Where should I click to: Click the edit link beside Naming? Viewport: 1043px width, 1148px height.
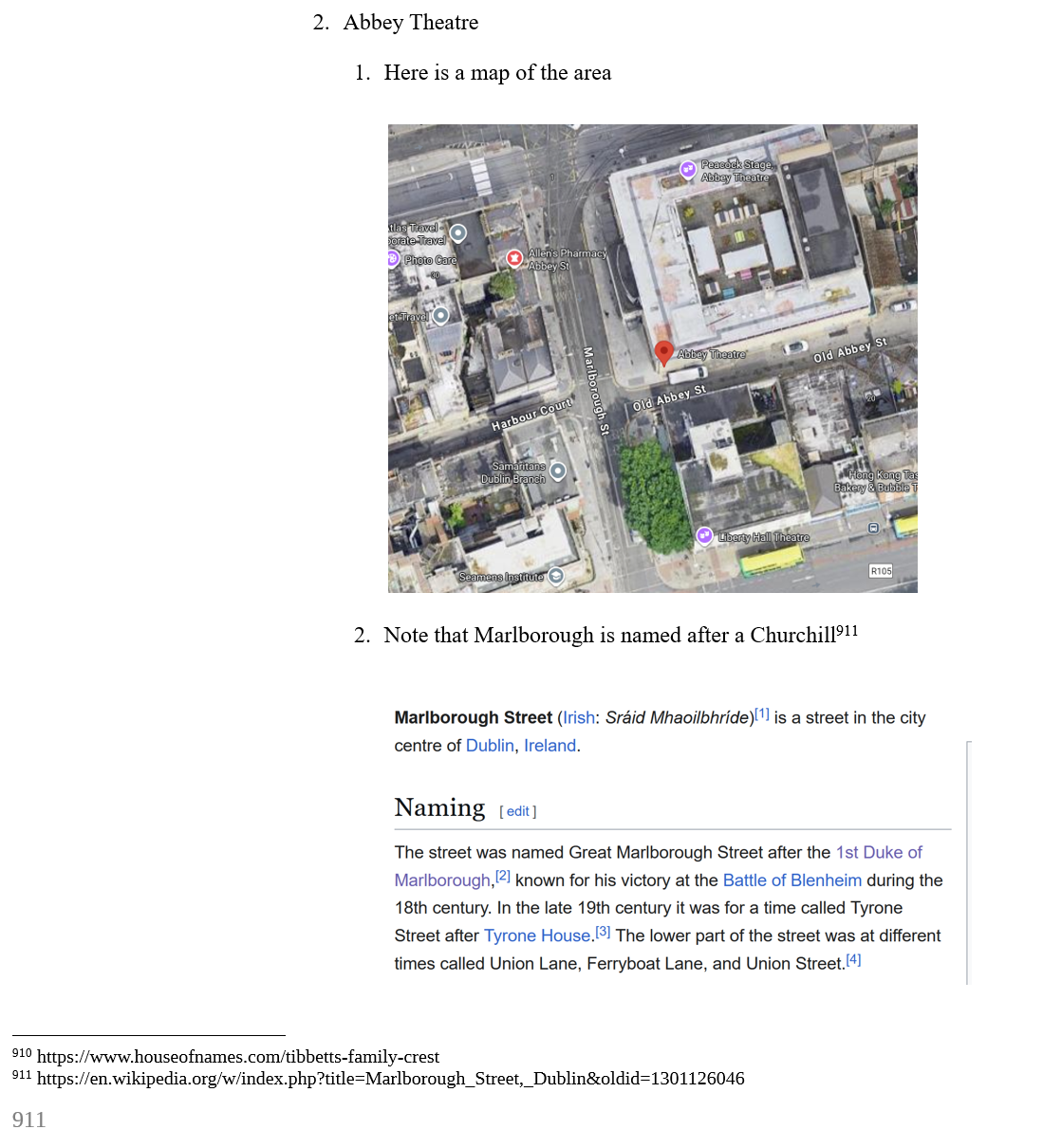point(518,811)
